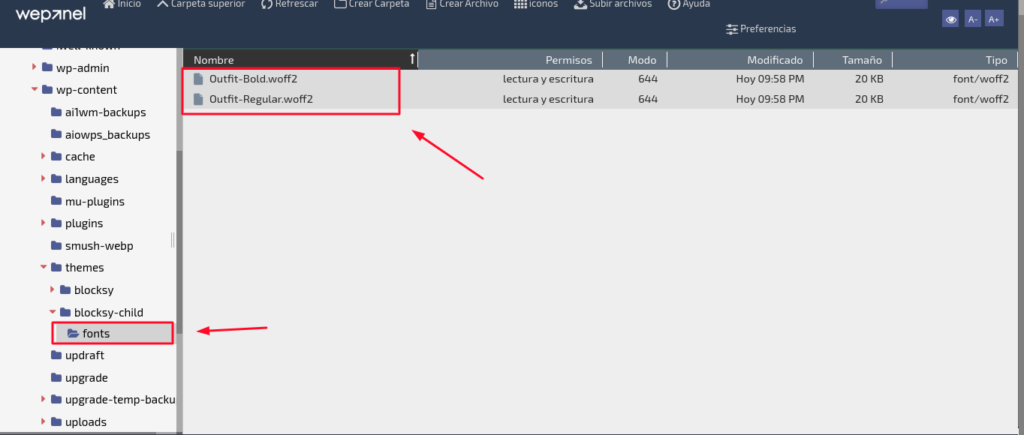Click the Outfit-Regular.woff2 file icon
1024x435 pixels.
(199, 99)
